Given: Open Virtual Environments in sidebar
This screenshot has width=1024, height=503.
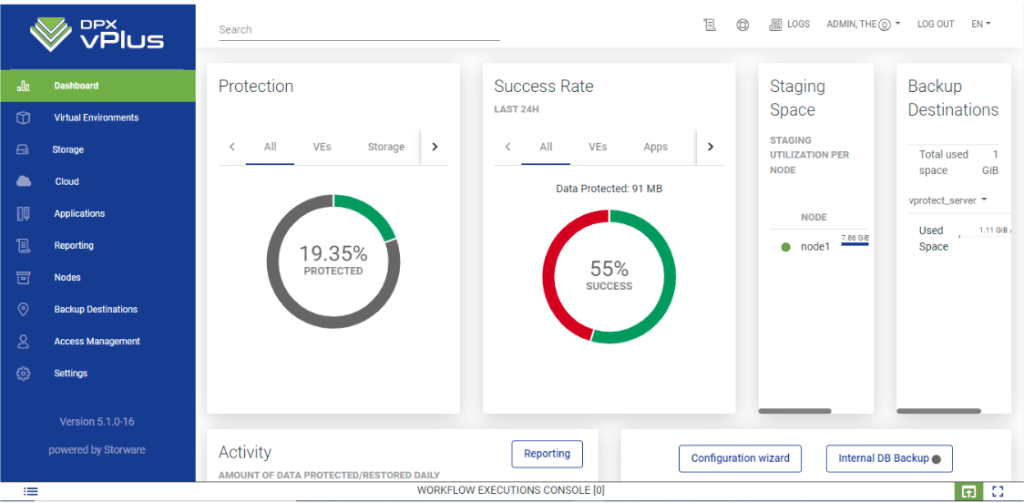Looking at the screenshot, I should tap(97, 118).
